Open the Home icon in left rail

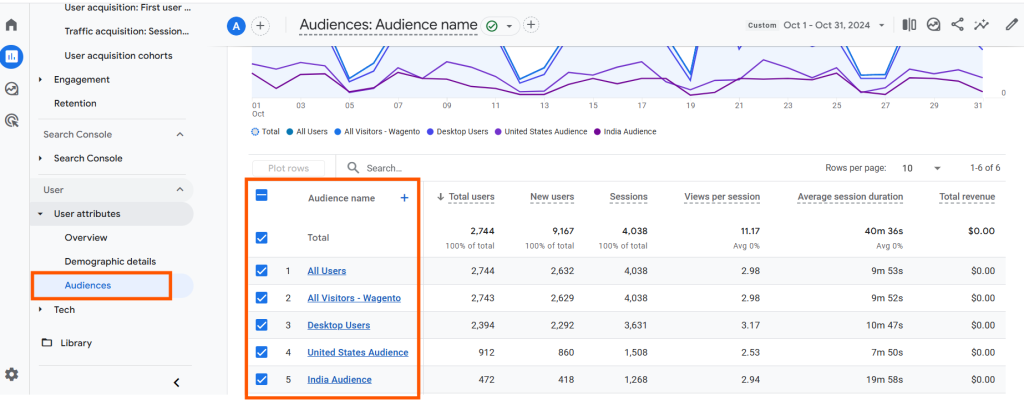point(12,25)
